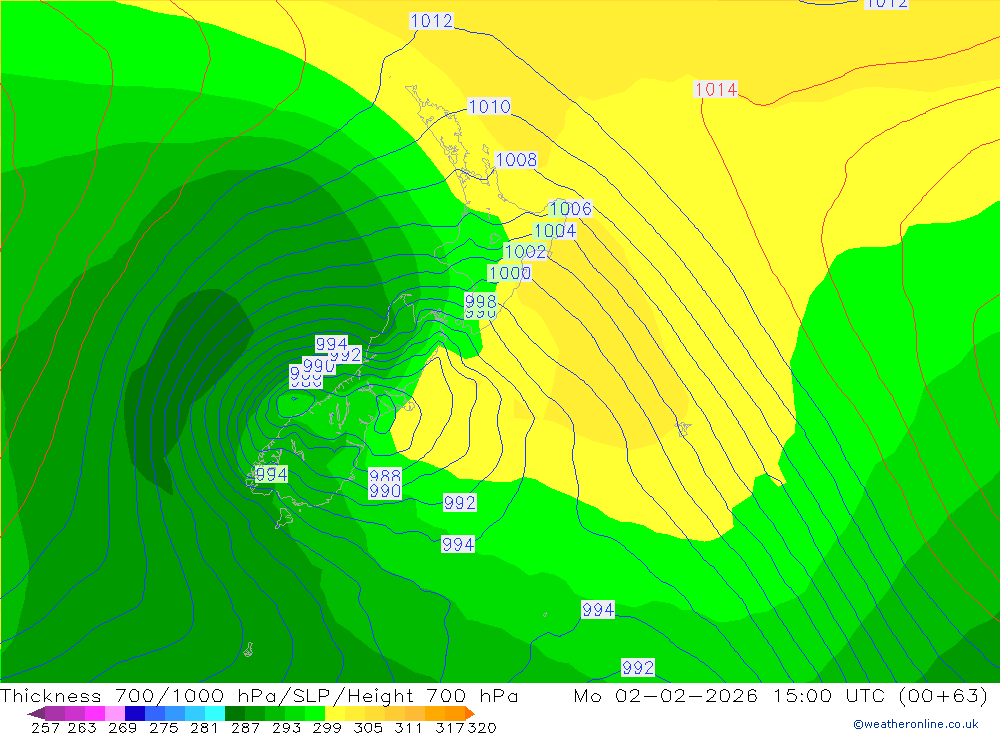This screenshot has width=1000, height=733.
Task: Pick the first yellow legend swatch
Action: coord(335,713)
